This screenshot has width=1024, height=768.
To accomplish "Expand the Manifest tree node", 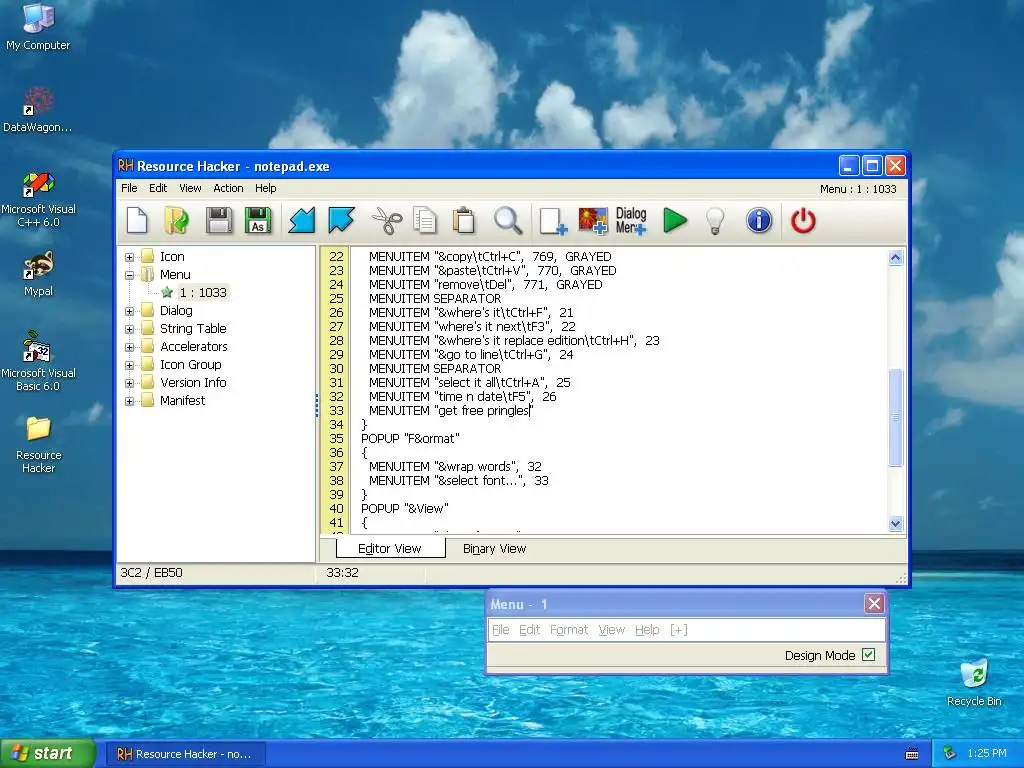I will coord(129,401).
